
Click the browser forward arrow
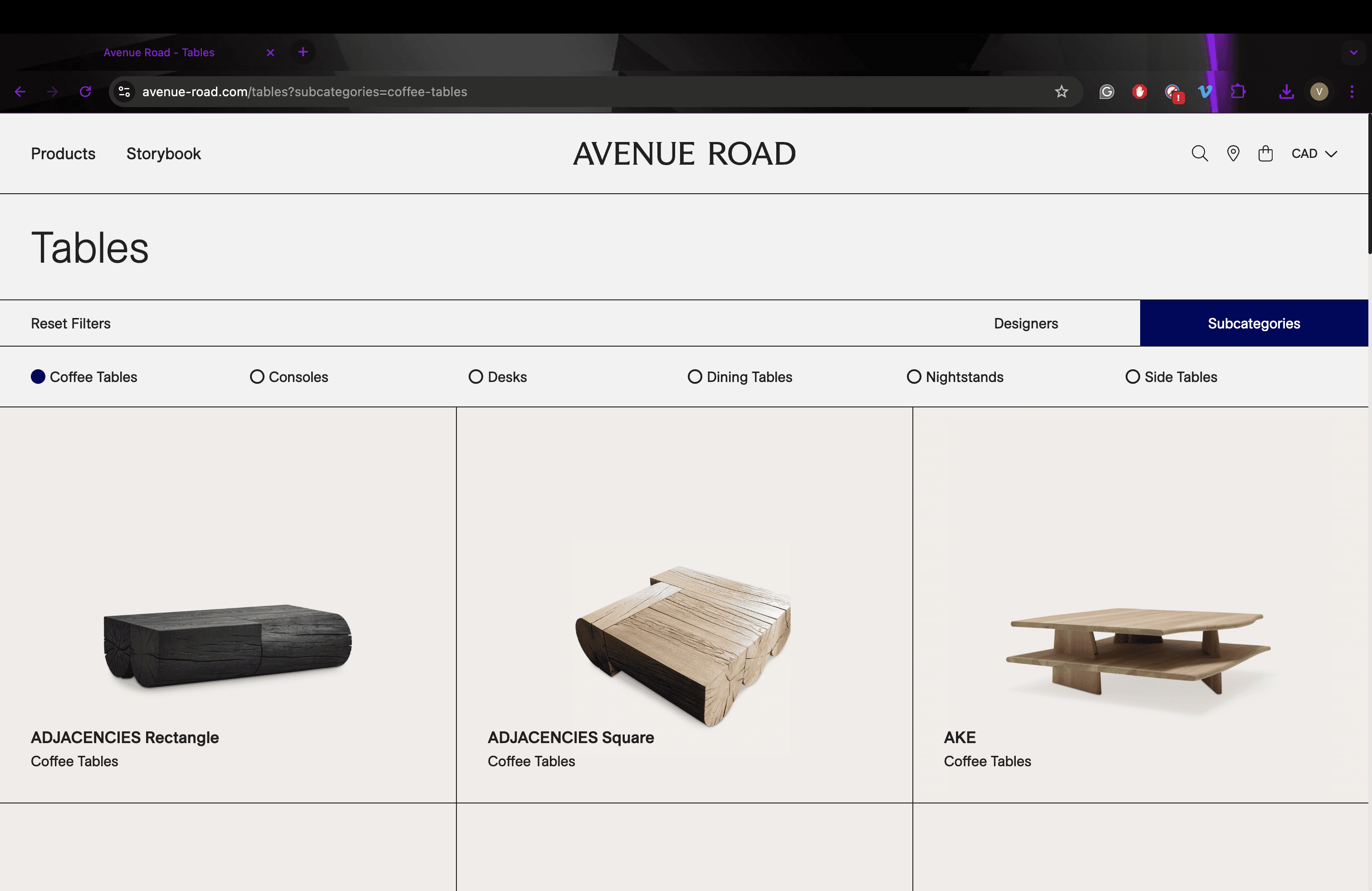point(53,92)
